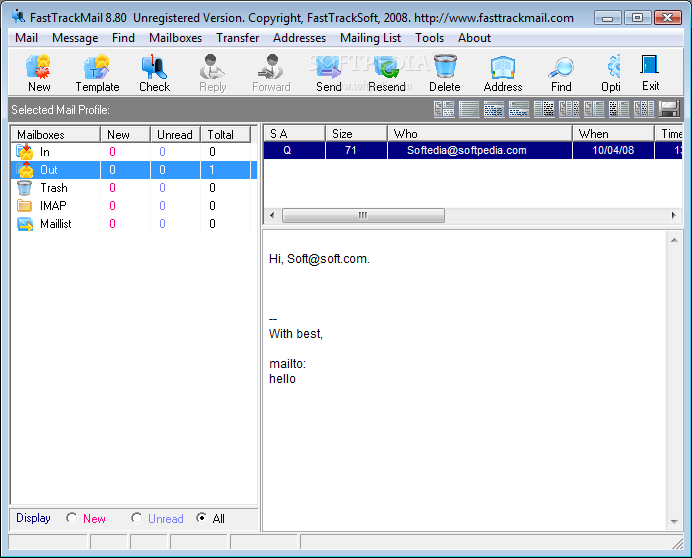Click the Delete trash can icon

tap(445, 67)
